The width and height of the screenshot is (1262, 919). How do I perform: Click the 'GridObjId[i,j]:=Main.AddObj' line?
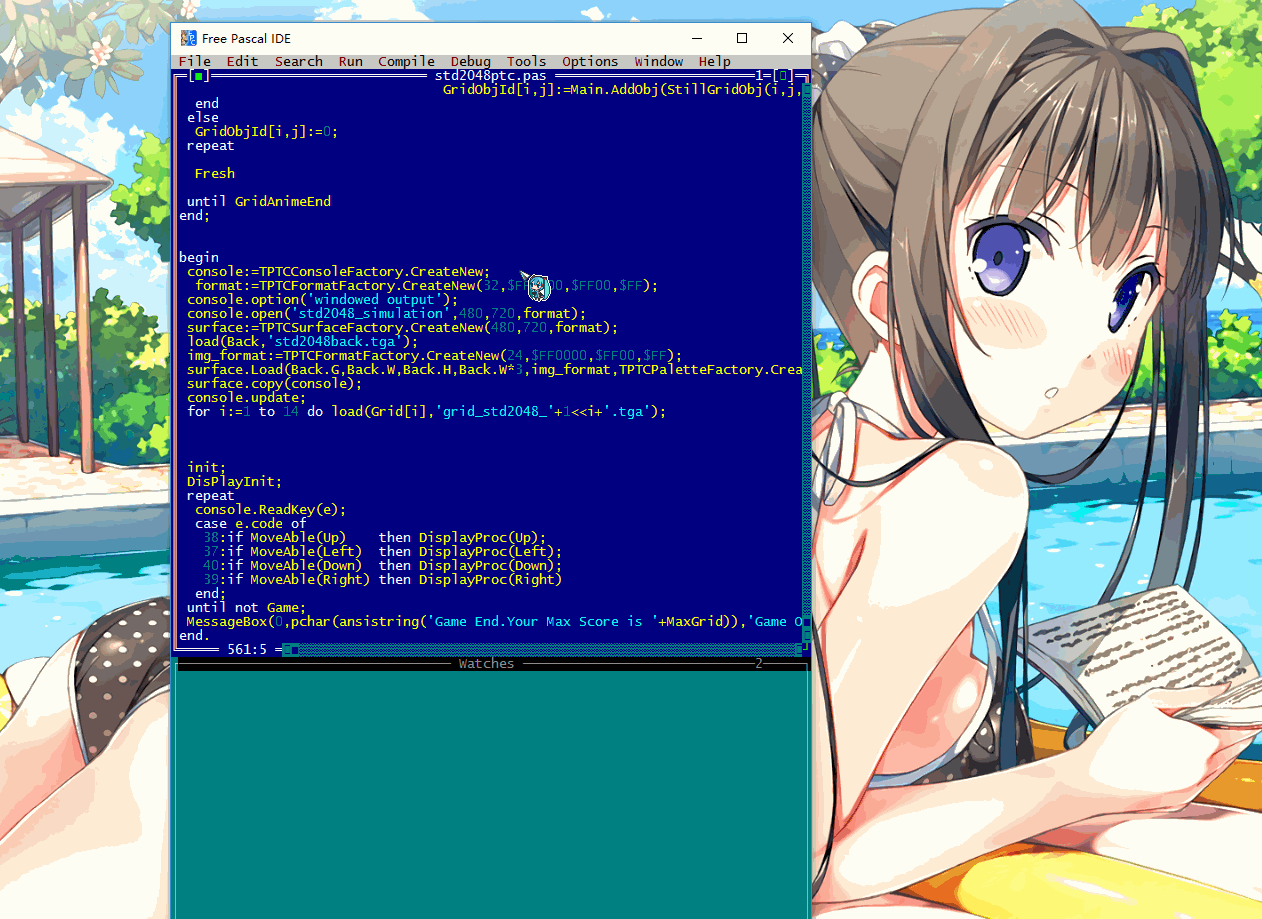tap(622, 89)
